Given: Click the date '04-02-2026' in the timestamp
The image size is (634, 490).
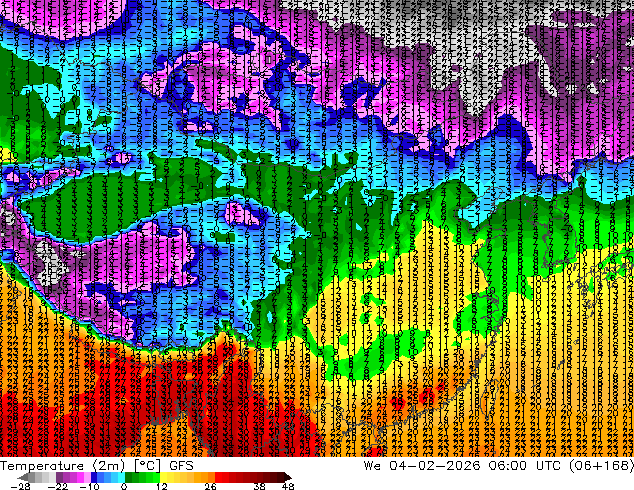Looking at the screenshot, I should point(434,466).
